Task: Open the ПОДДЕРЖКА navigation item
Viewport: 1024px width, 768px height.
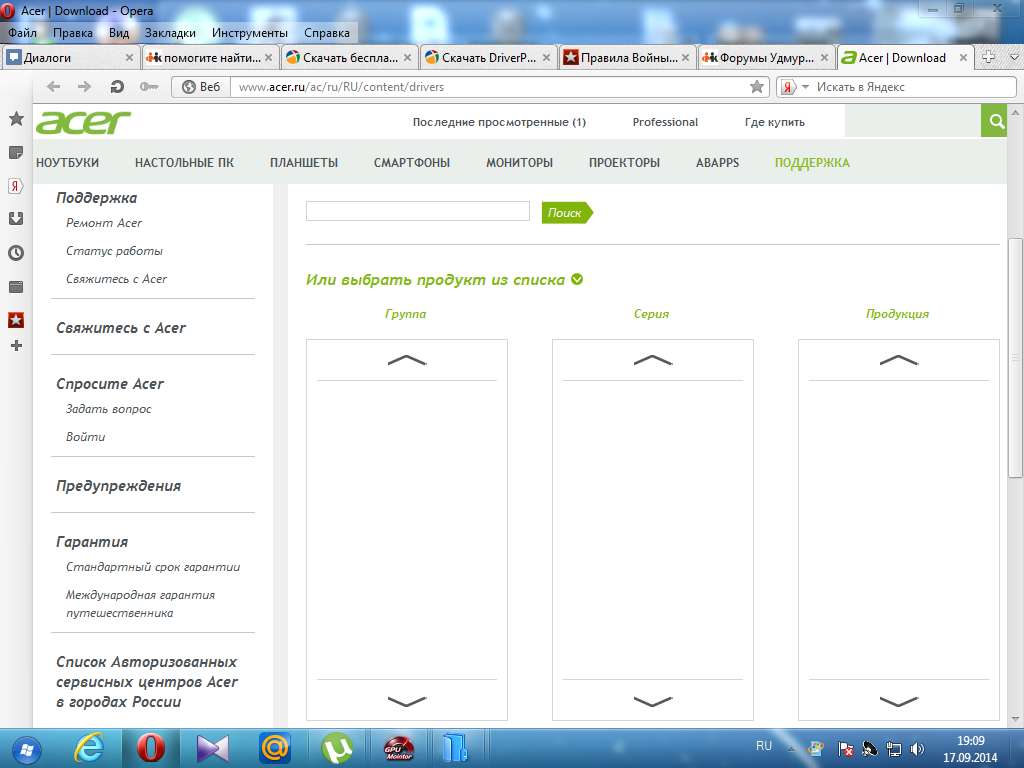Action: coord(812,163)
